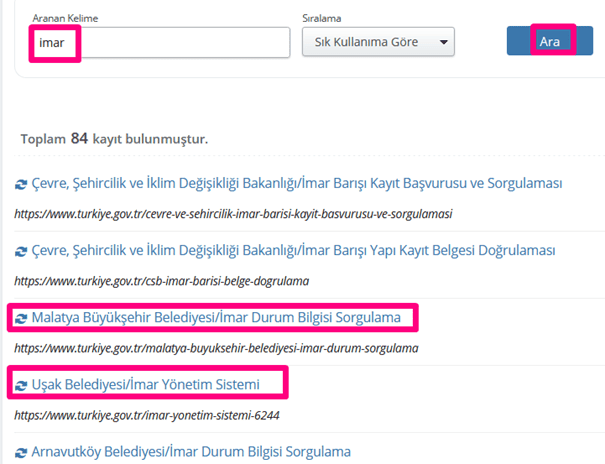The image size is (605, 464).
Task: Open Malatya İmar Durum Bilgisi Sorgulama link
Action: tap(216, 318)
